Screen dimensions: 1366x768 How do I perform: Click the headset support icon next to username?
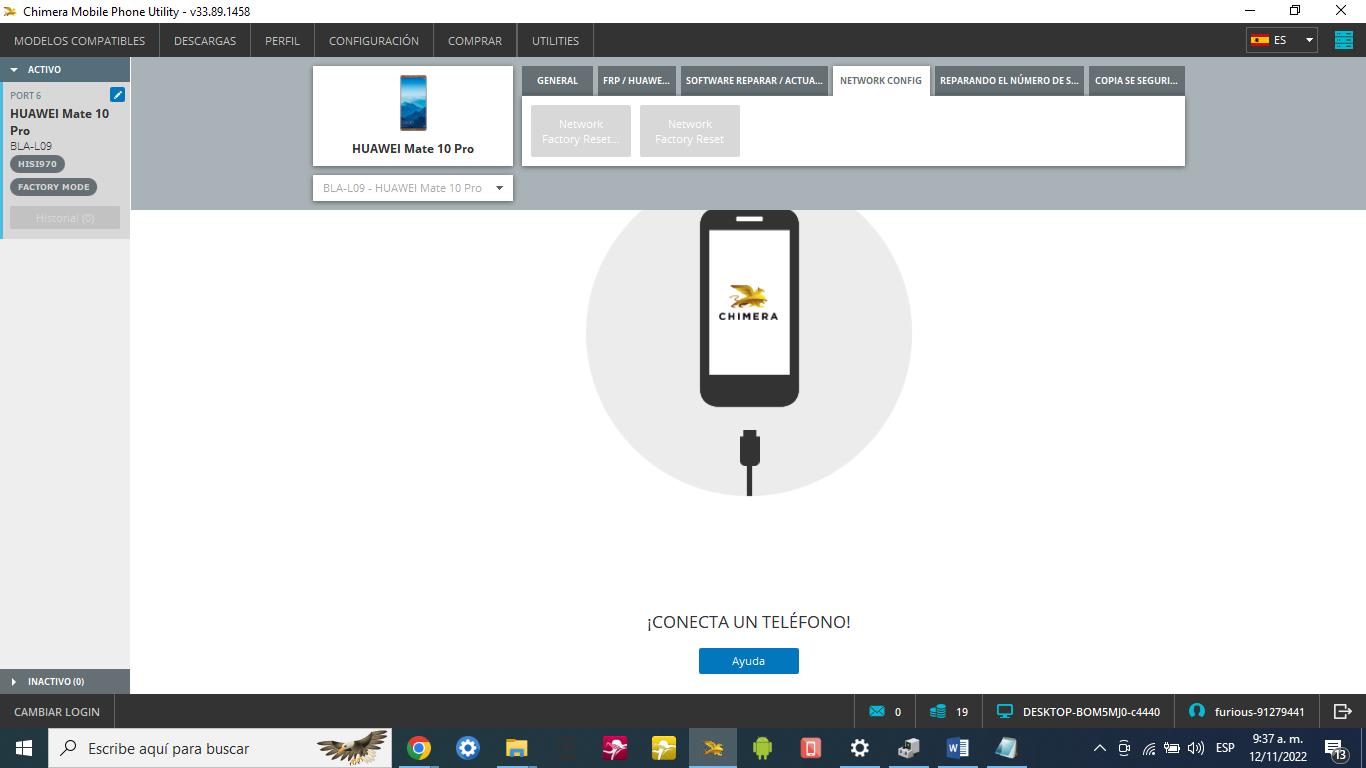pos(1197,711)
